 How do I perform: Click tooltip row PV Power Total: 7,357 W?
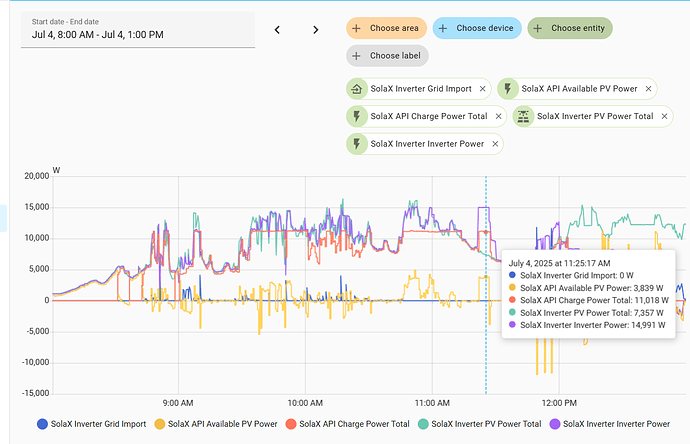click(586, 313)
